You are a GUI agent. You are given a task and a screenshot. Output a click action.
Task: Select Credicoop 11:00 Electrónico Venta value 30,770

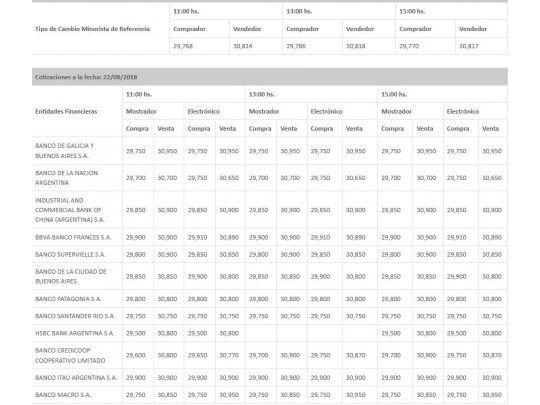229,355
